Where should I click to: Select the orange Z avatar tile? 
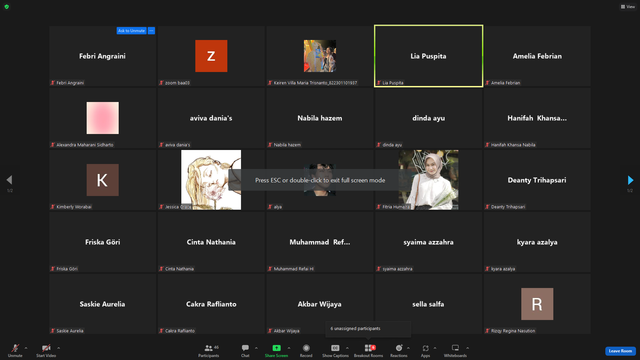coord(211,56)
